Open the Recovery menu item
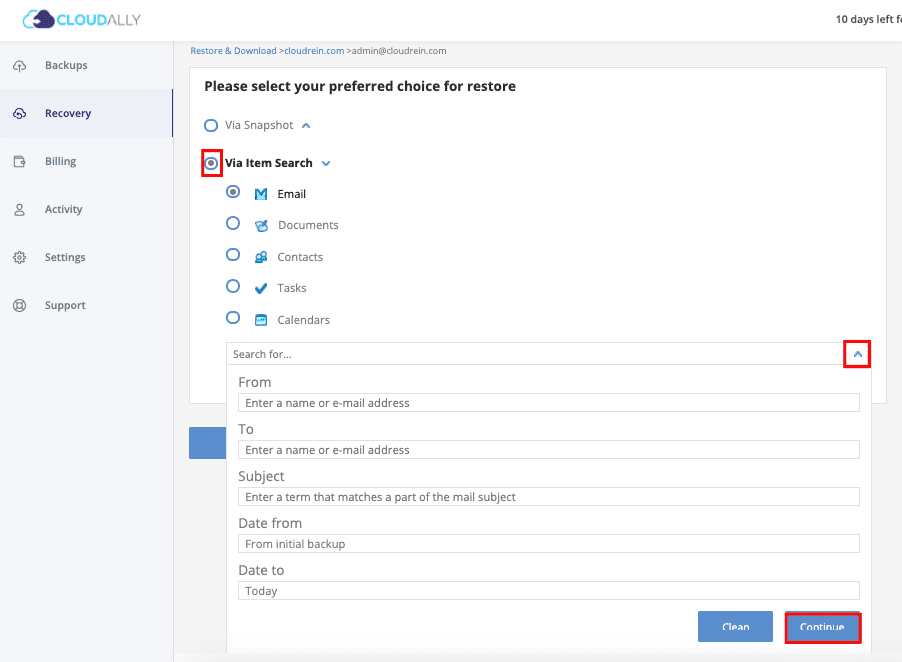The height and width of the screenshot is (662, 902). (x=86, y=113)
